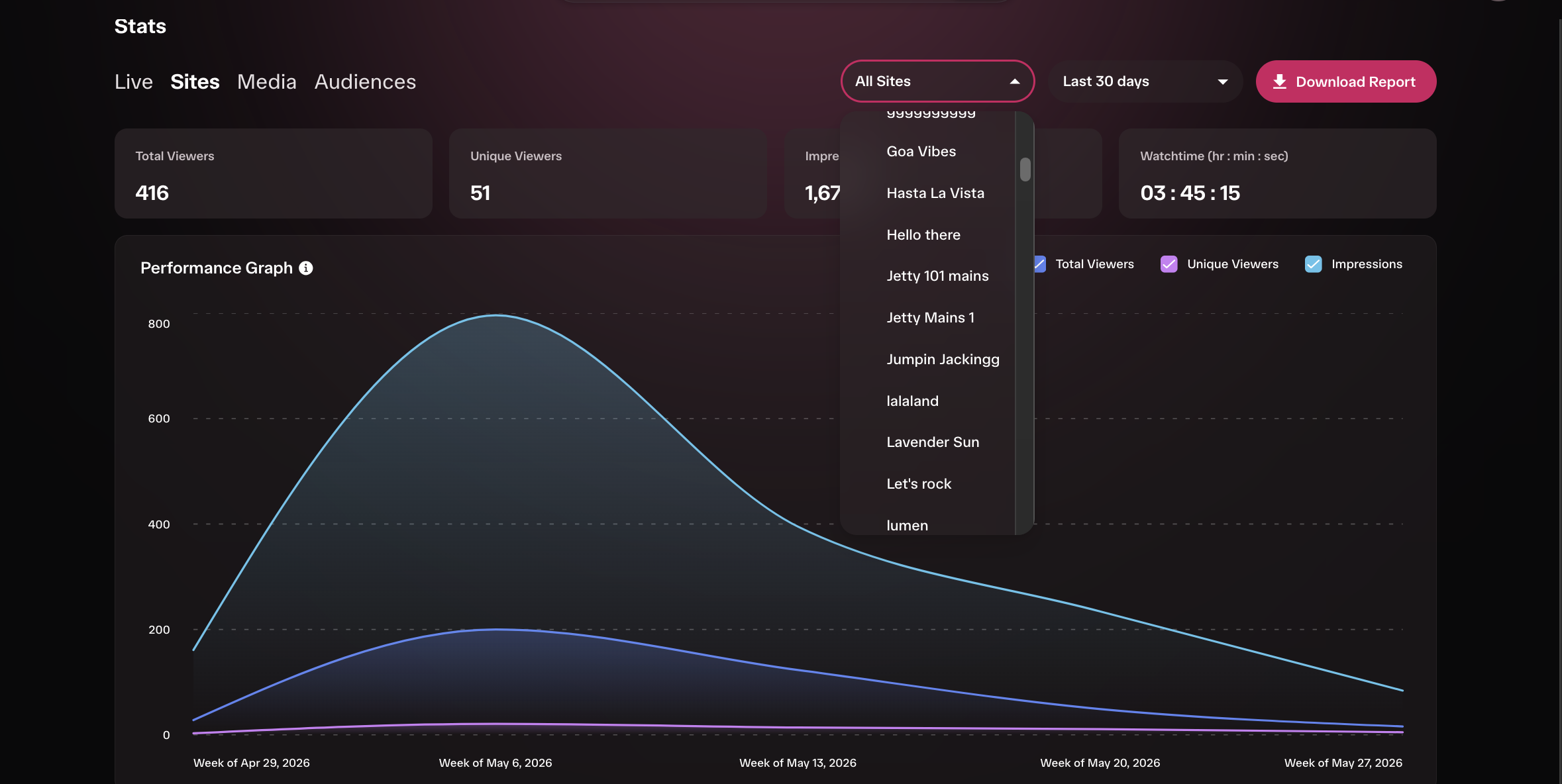Click the Performance Graph info icon

click(x=305, y=268)
